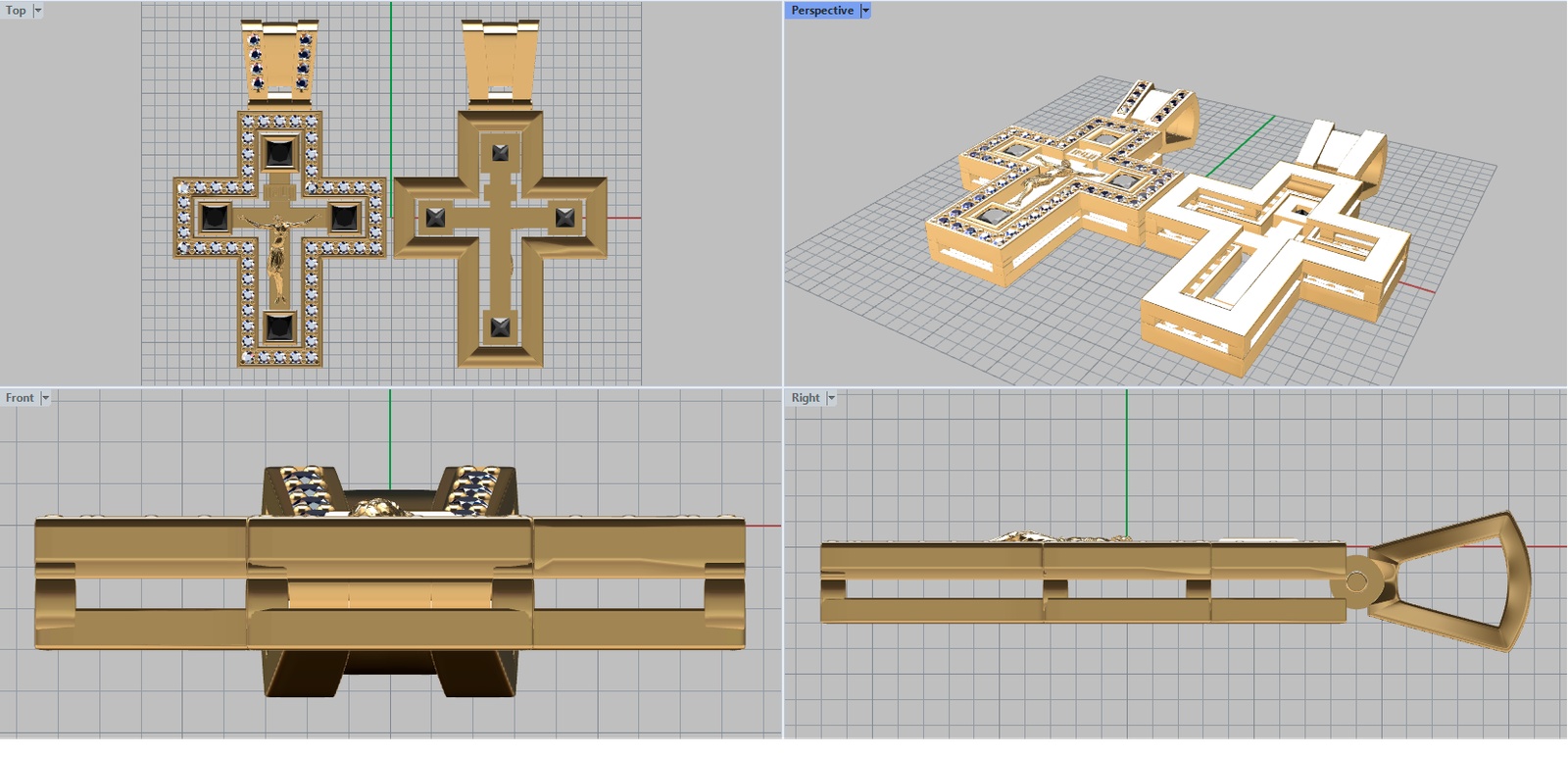Activate the Perspective viewport title

(822, 11)
